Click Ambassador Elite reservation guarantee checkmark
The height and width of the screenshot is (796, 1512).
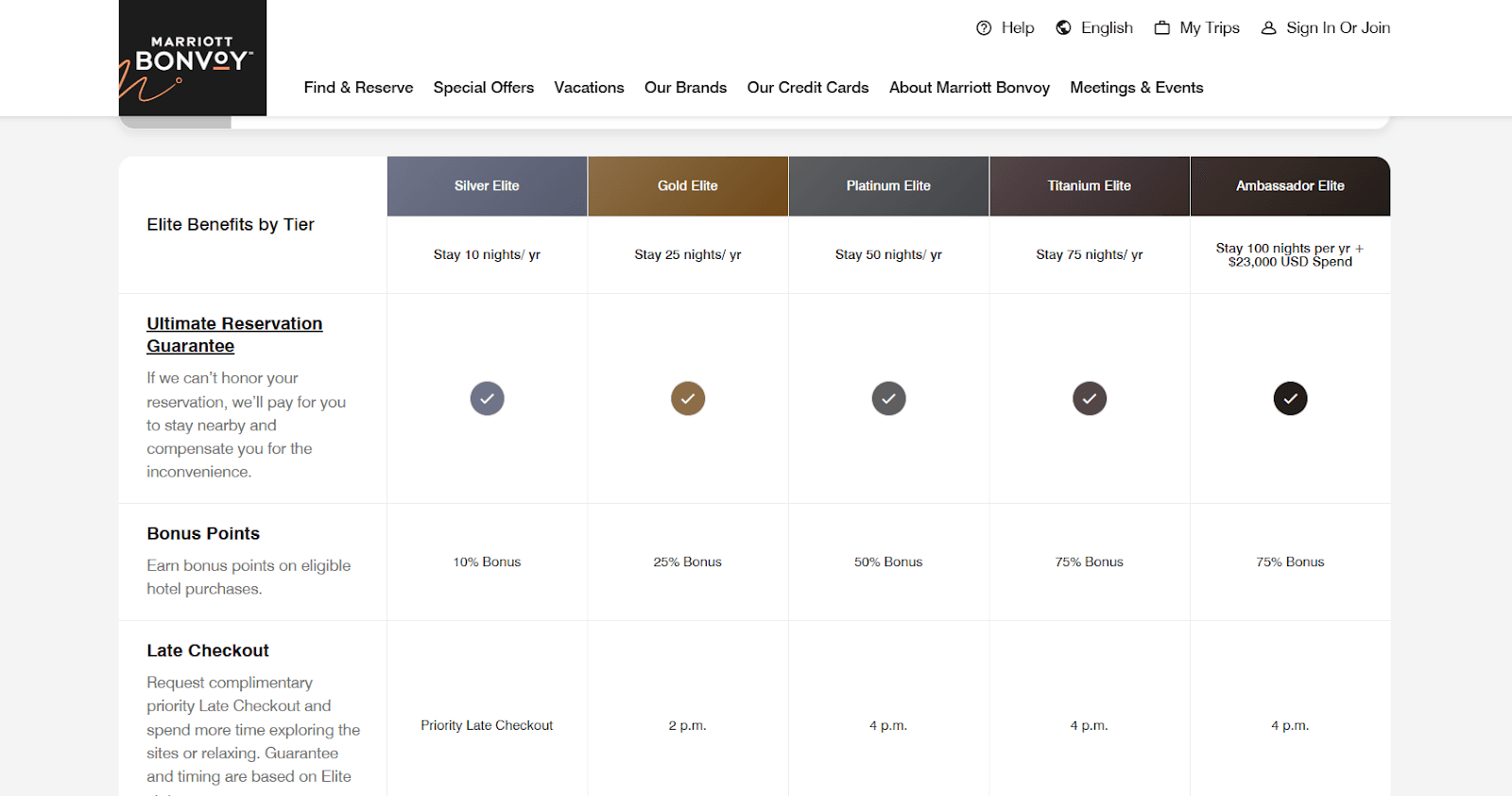(x=1291, y=399)
